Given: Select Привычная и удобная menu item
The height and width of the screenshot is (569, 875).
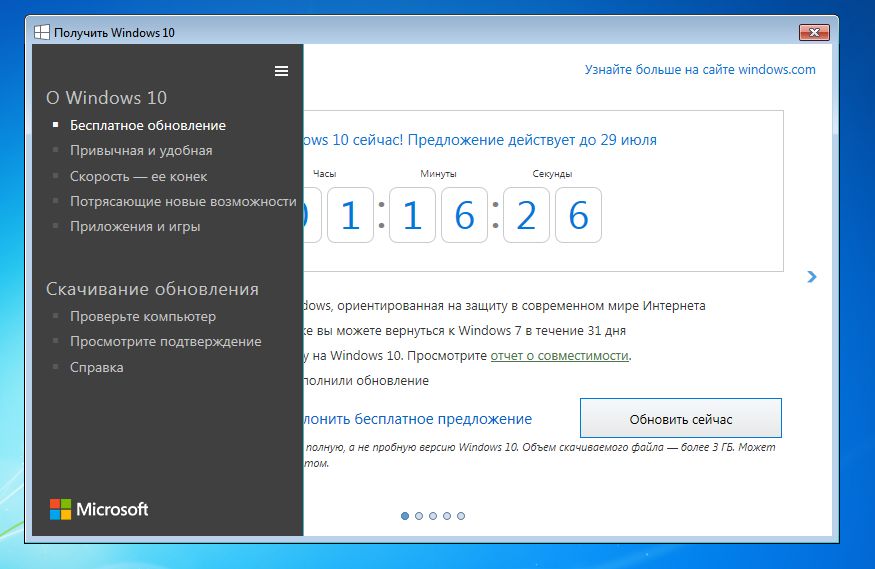Looking at the screenshot, I should 141,151.
